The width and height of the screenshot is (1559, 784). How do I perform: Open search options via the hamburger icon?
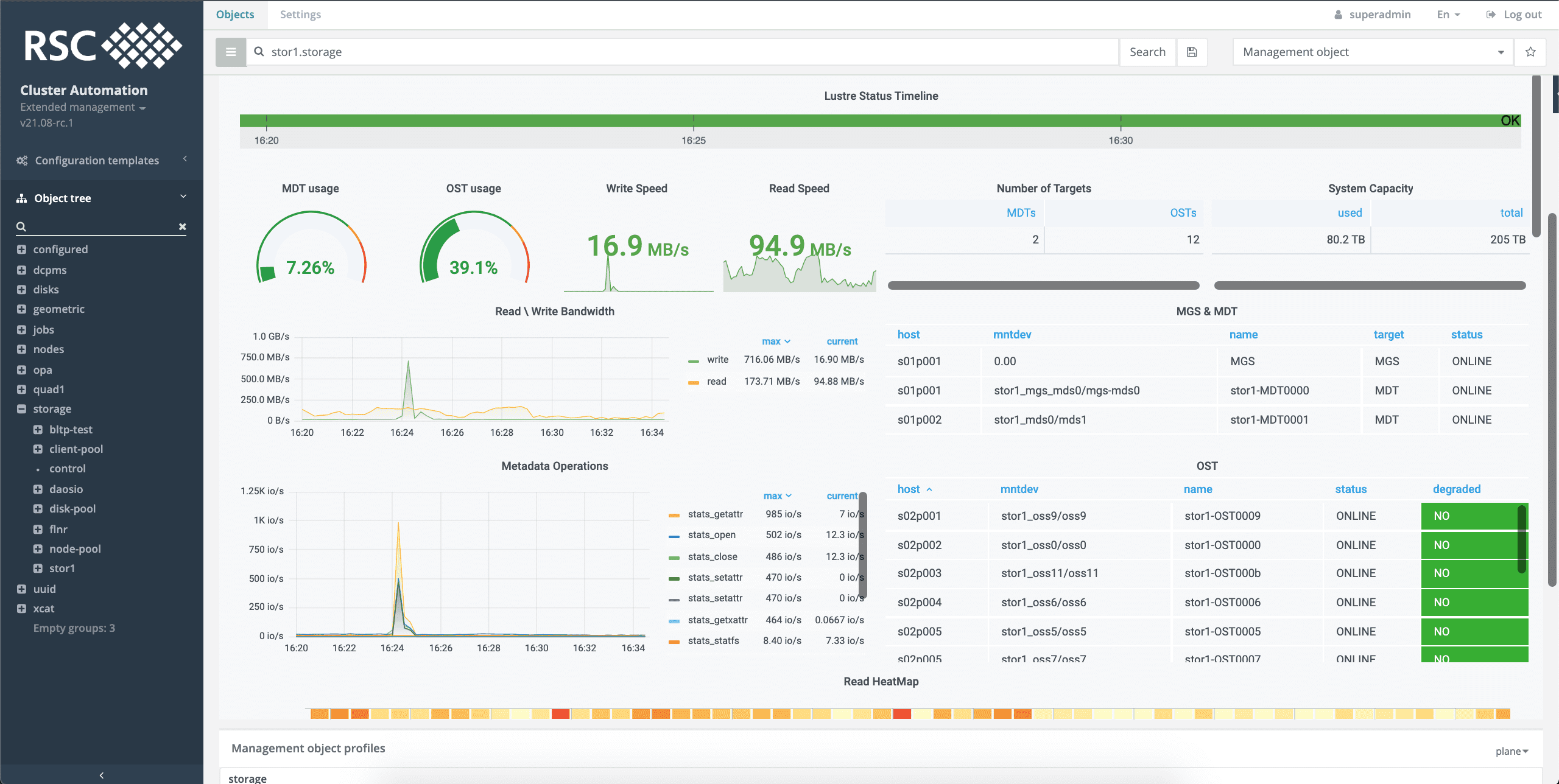coord(230,52)
